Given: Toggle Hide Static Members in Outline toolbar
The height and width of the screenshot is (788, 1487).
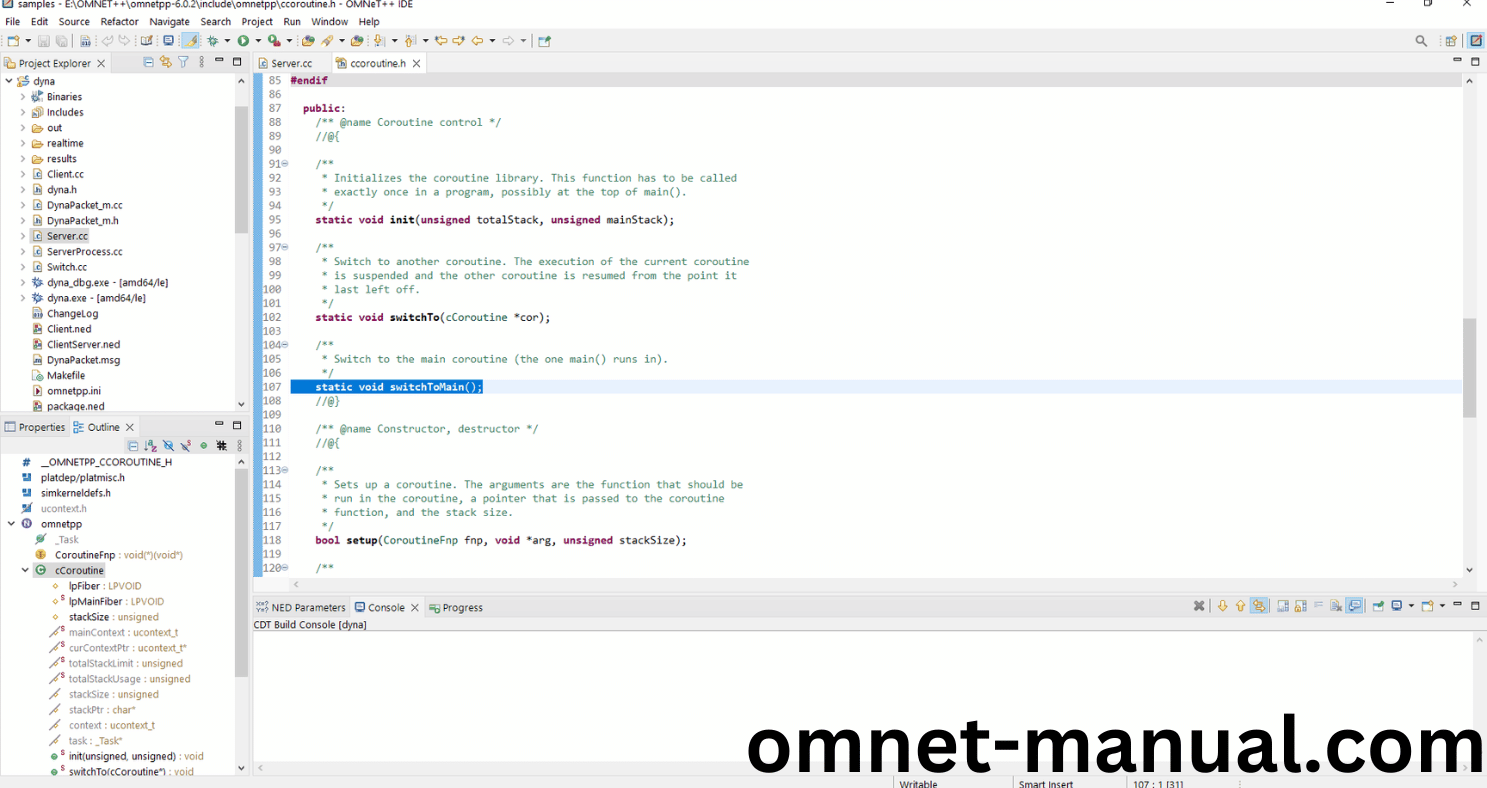Looking at the screenshot, I should pos(186,446).
